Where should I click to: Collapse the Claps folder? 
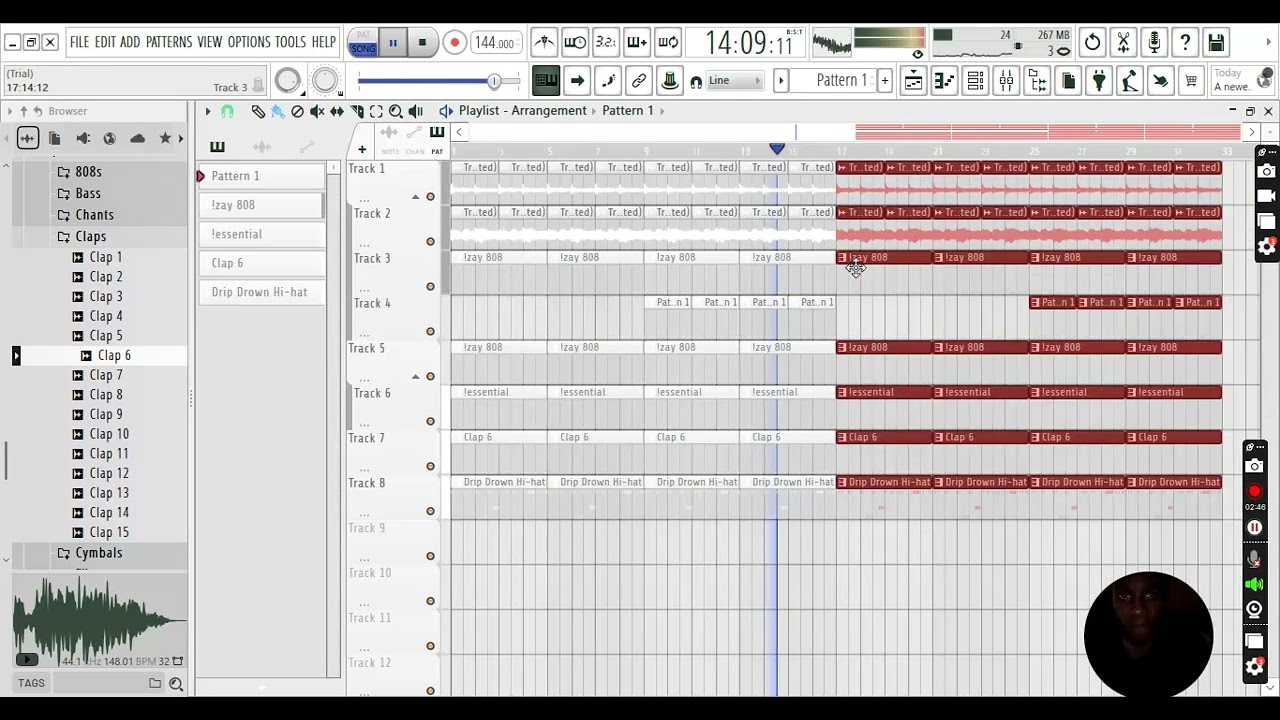[90, 237]
